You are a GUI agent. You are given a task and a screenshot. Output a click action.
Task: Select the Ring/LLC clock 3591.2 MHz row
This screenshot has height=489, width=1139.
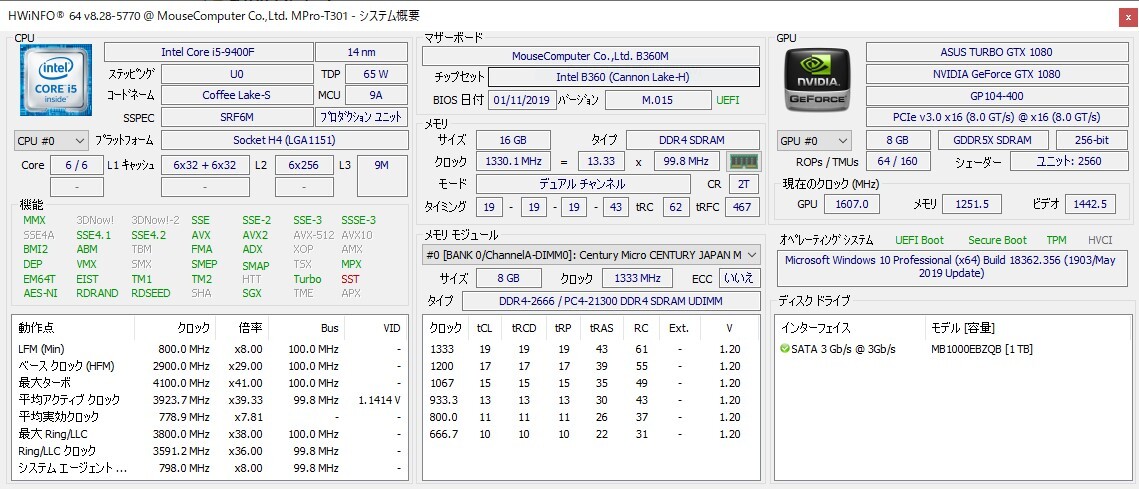pos(209,450)
